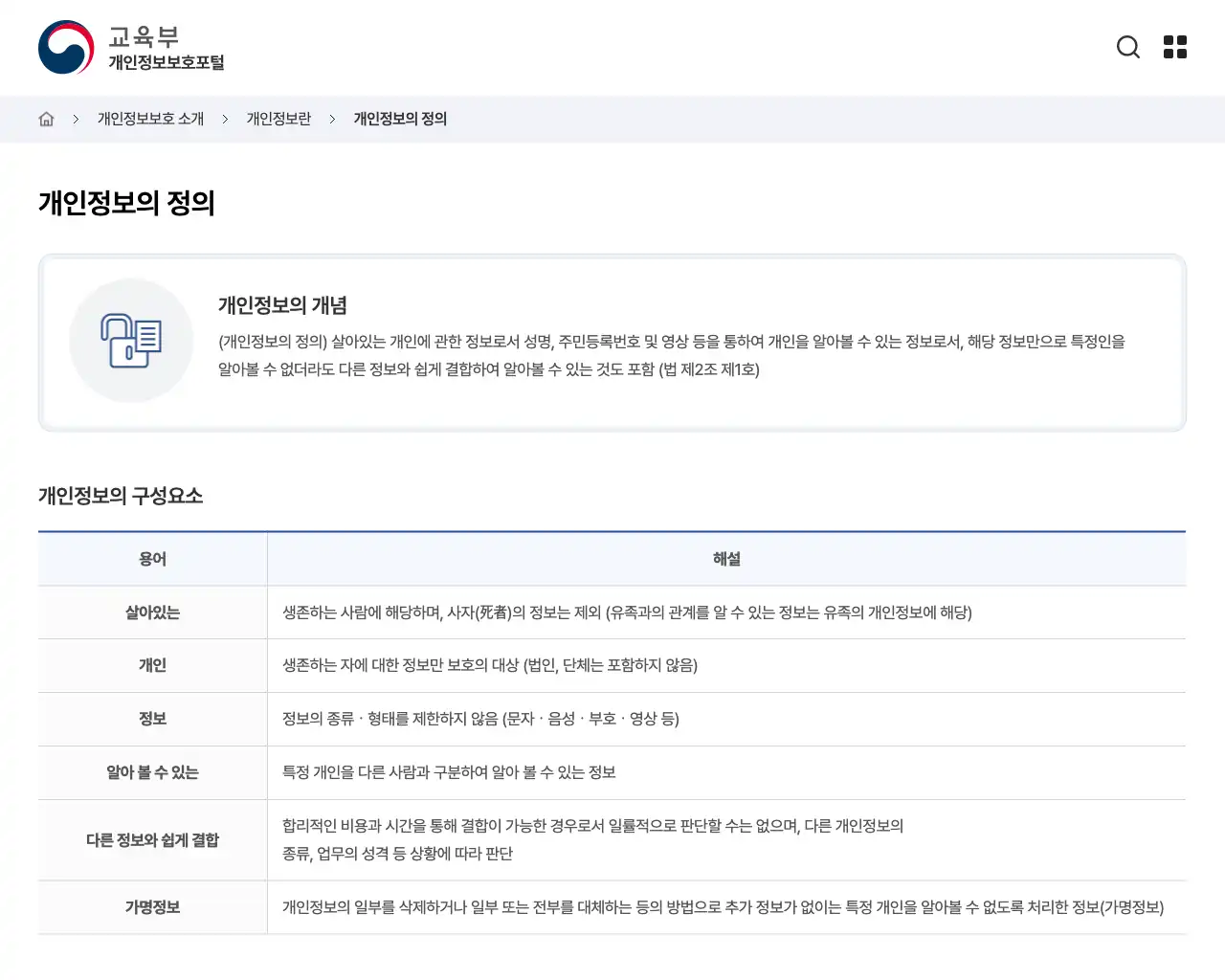Click the 개인정보의 개념 heading
The height and width of the screenshot is (980, 1225).
pyautogui.click(x=282, y=305)
